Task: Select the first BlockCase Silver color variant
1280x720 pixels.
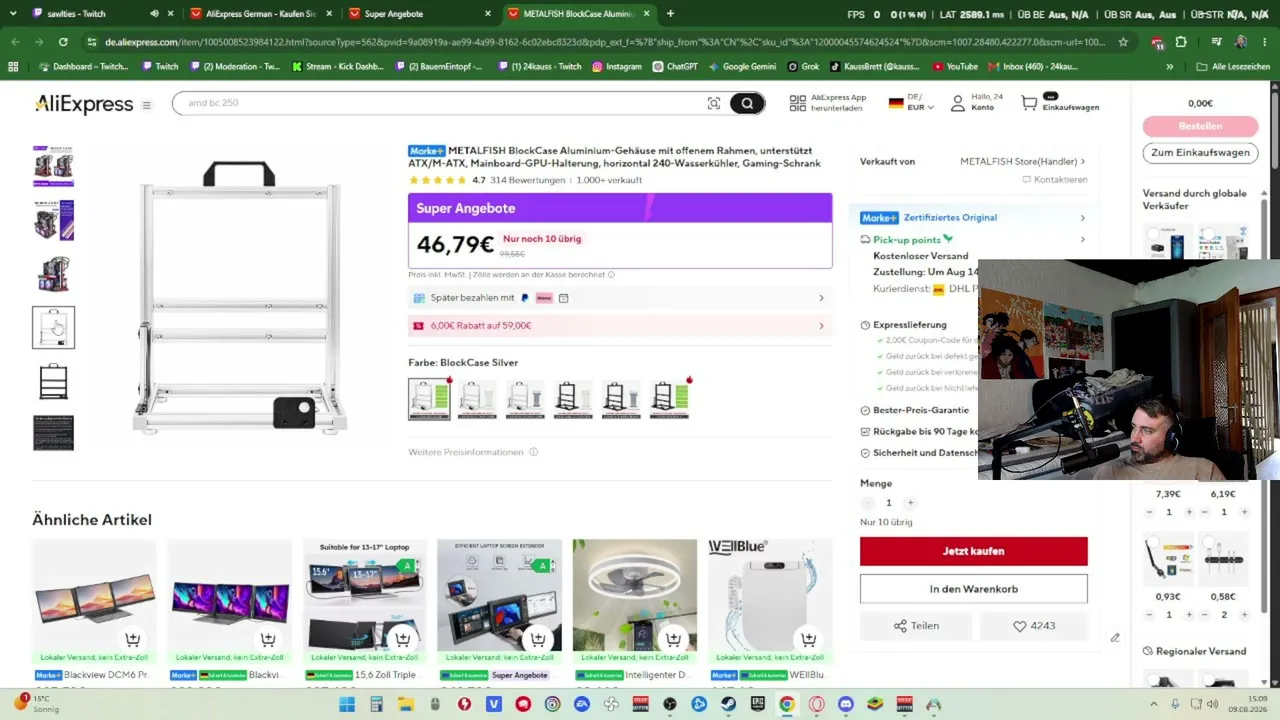Action: click(x=429, y=399)
